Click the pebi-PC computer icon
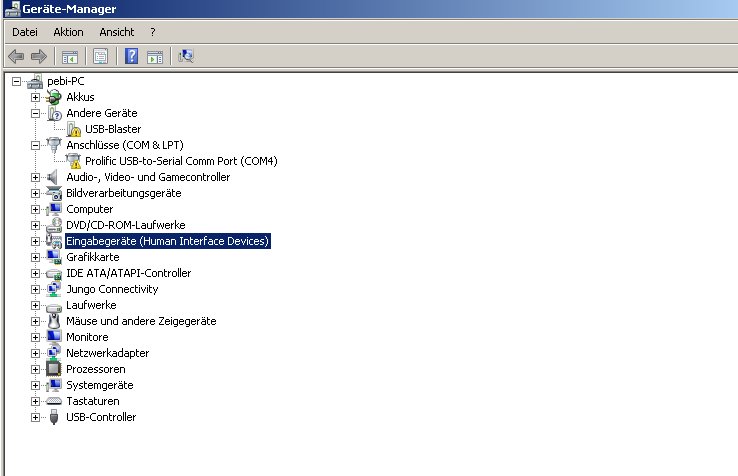This screenshot has height=476, width=738. [x=35, y=81]
